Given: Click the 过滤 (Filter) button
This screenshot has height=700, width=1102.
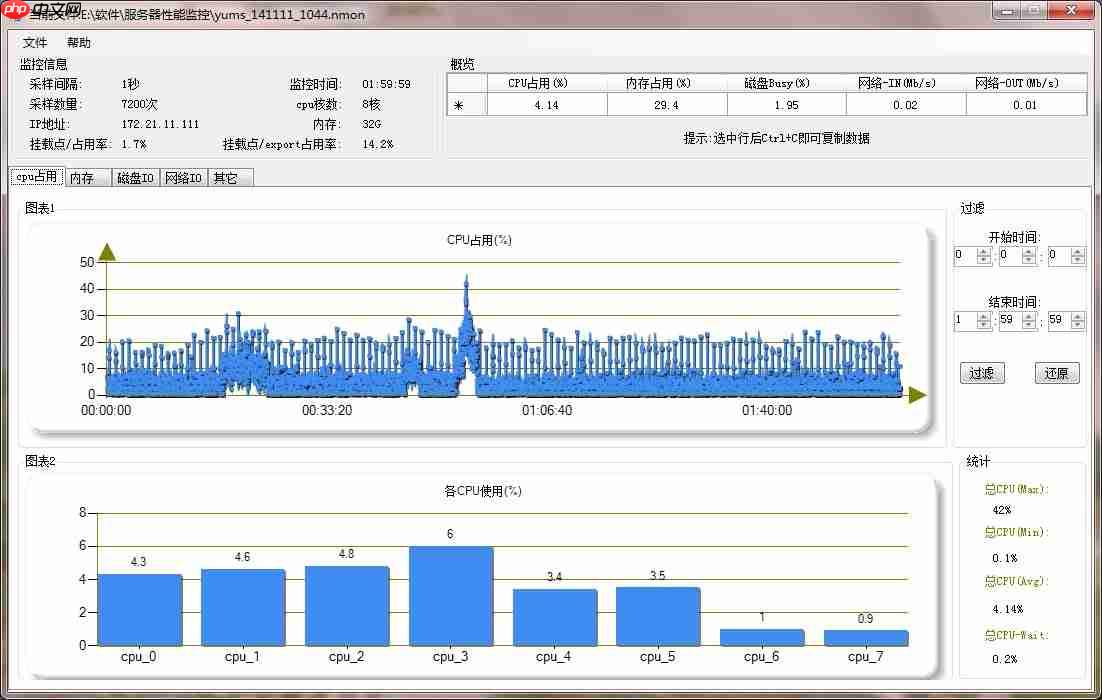Looking at the screenshot, I should [x=982, y=372].
